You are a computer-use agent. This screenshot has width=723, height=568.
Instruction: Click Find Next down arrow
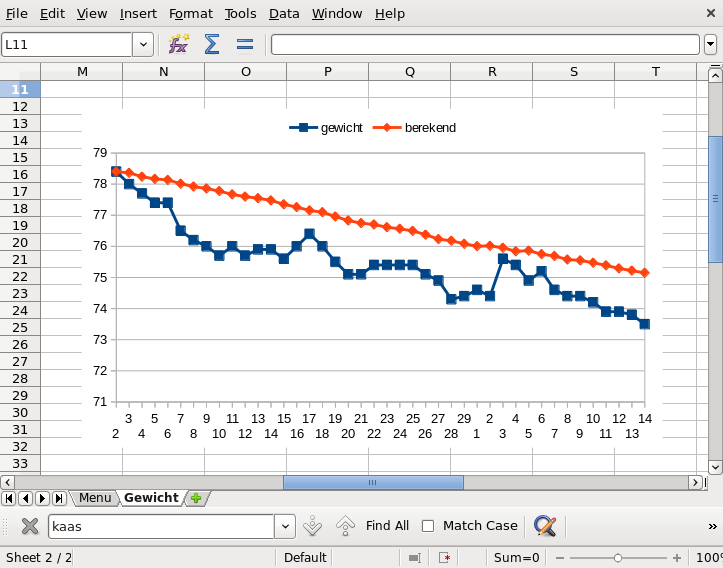coord(312,526)
